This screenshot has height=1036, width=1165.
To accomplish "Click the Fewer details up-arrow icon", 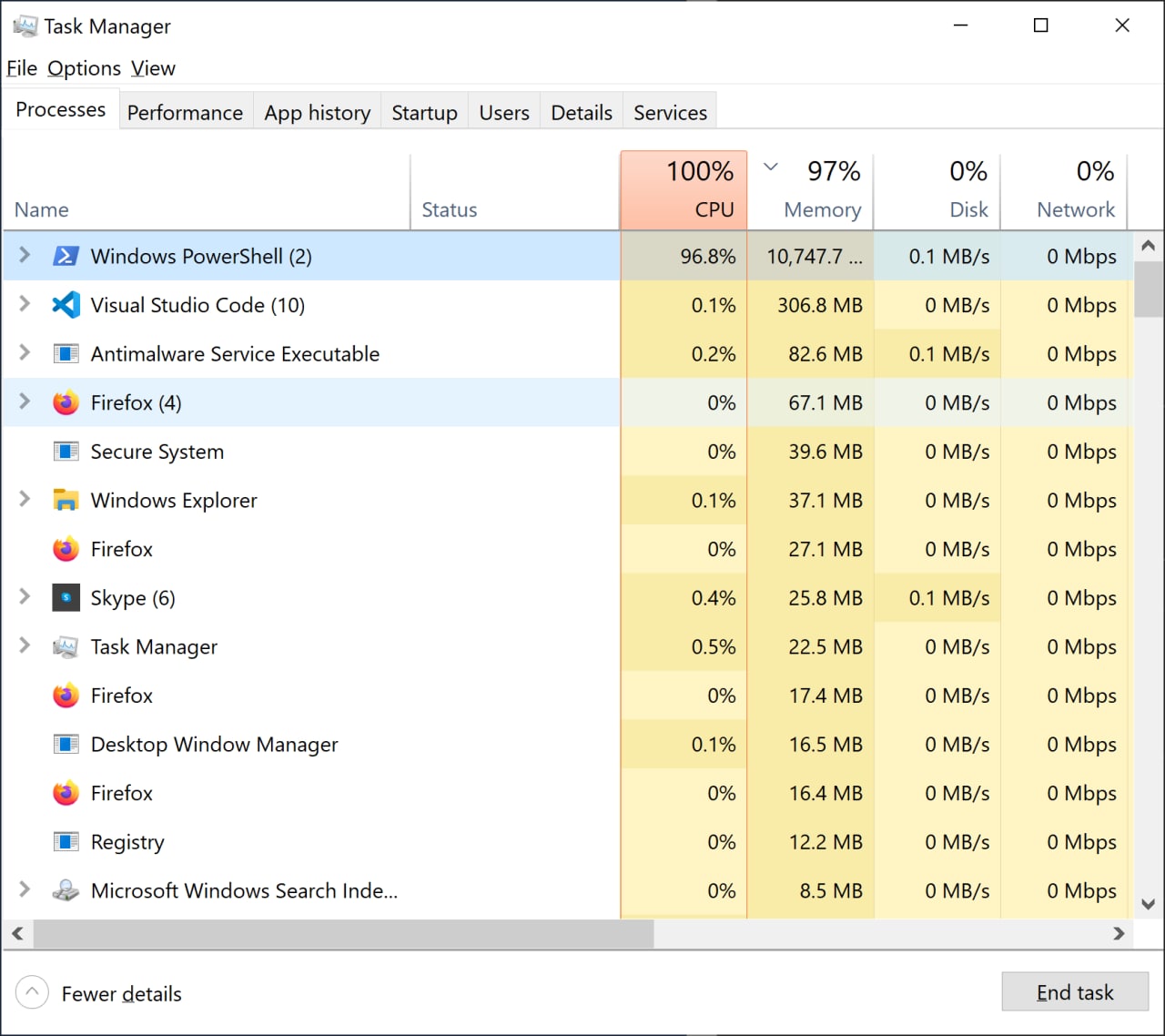I will pos(32,992).
